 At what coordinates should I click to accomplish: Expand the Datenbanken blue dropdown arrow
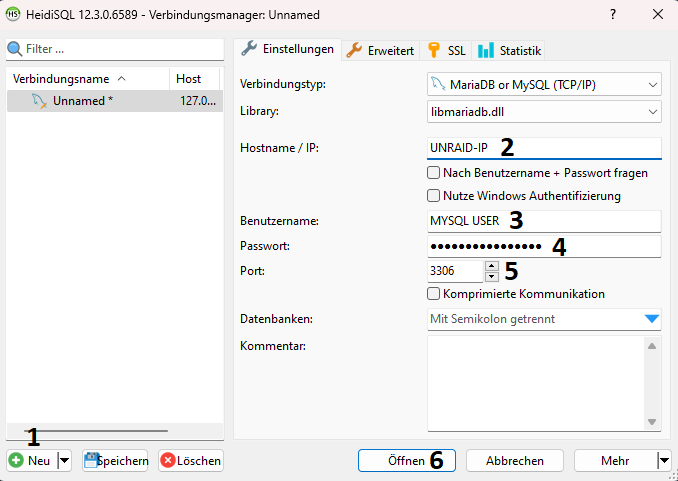[652, 319]
